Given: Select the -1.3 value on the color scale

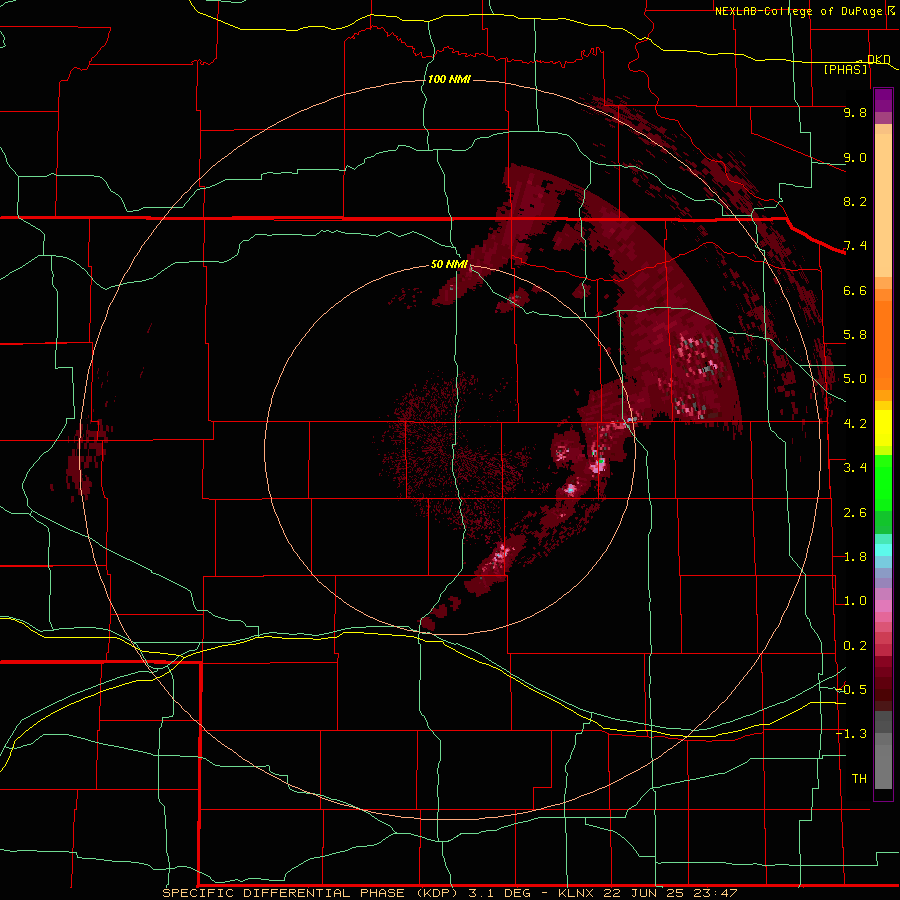Looking at the screenshot, I should click(x=851, y=734).
